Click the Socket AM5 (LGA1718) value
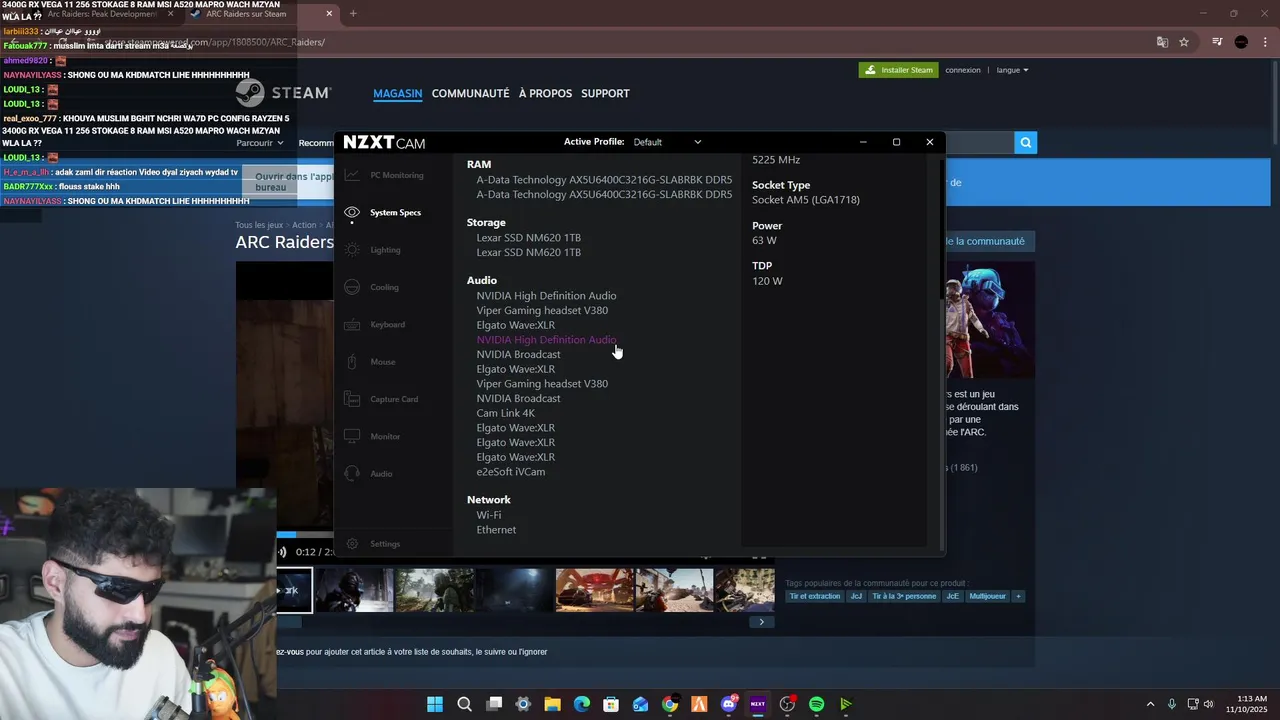 pos(805,200)
